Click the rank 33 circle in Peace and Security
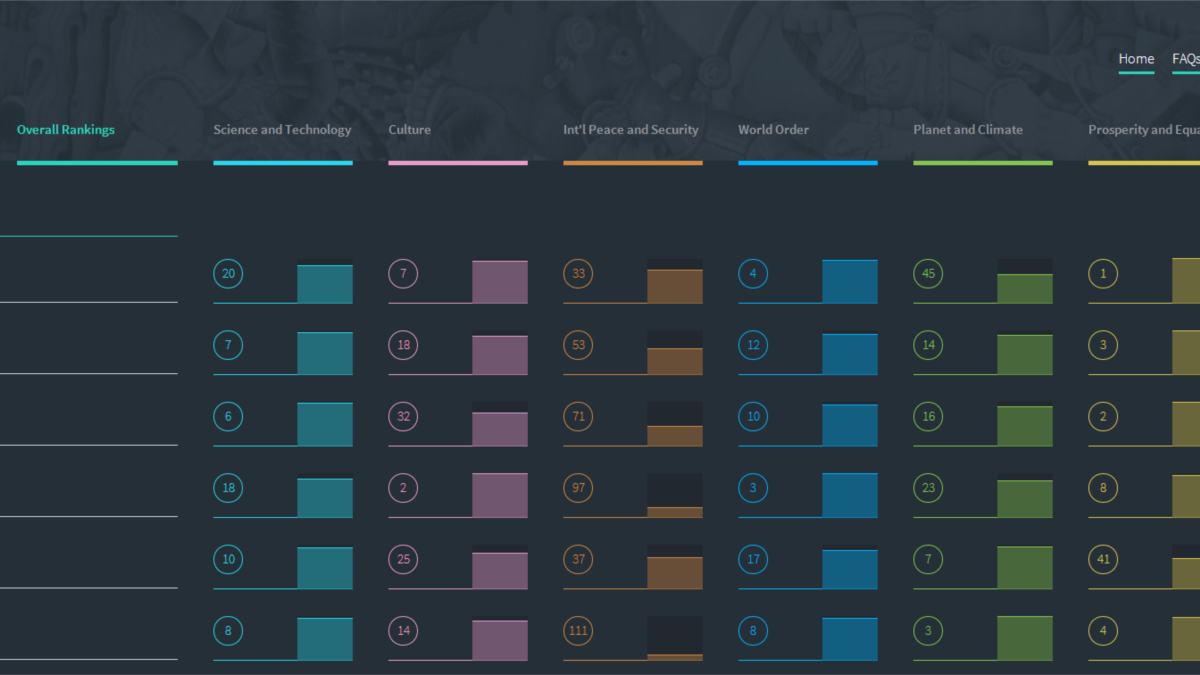 [578, 274]
